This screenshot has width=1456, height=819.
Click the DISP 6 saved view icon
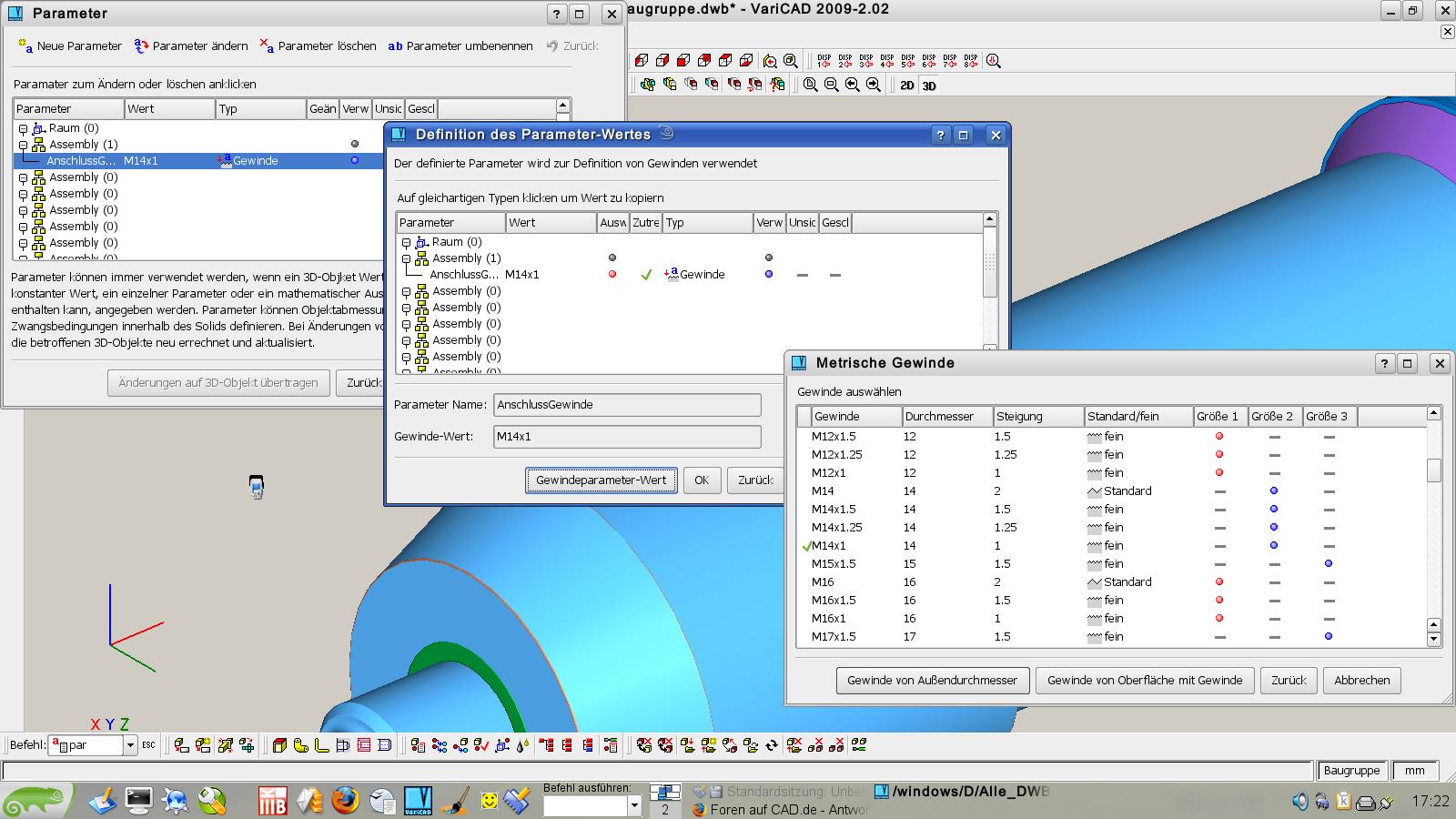928,61
